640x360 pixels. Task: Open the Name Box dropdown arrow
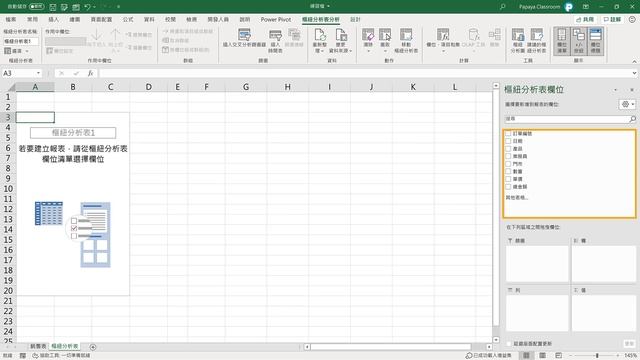pos(38,73)
